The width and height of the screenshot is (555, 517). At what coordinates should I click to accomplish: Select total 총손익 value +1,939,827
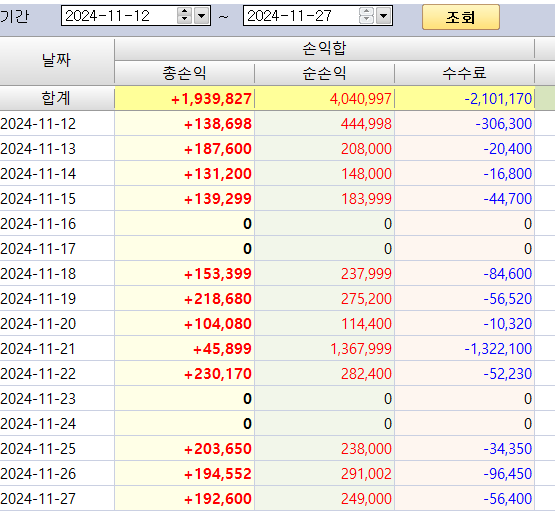click(184, 98)
